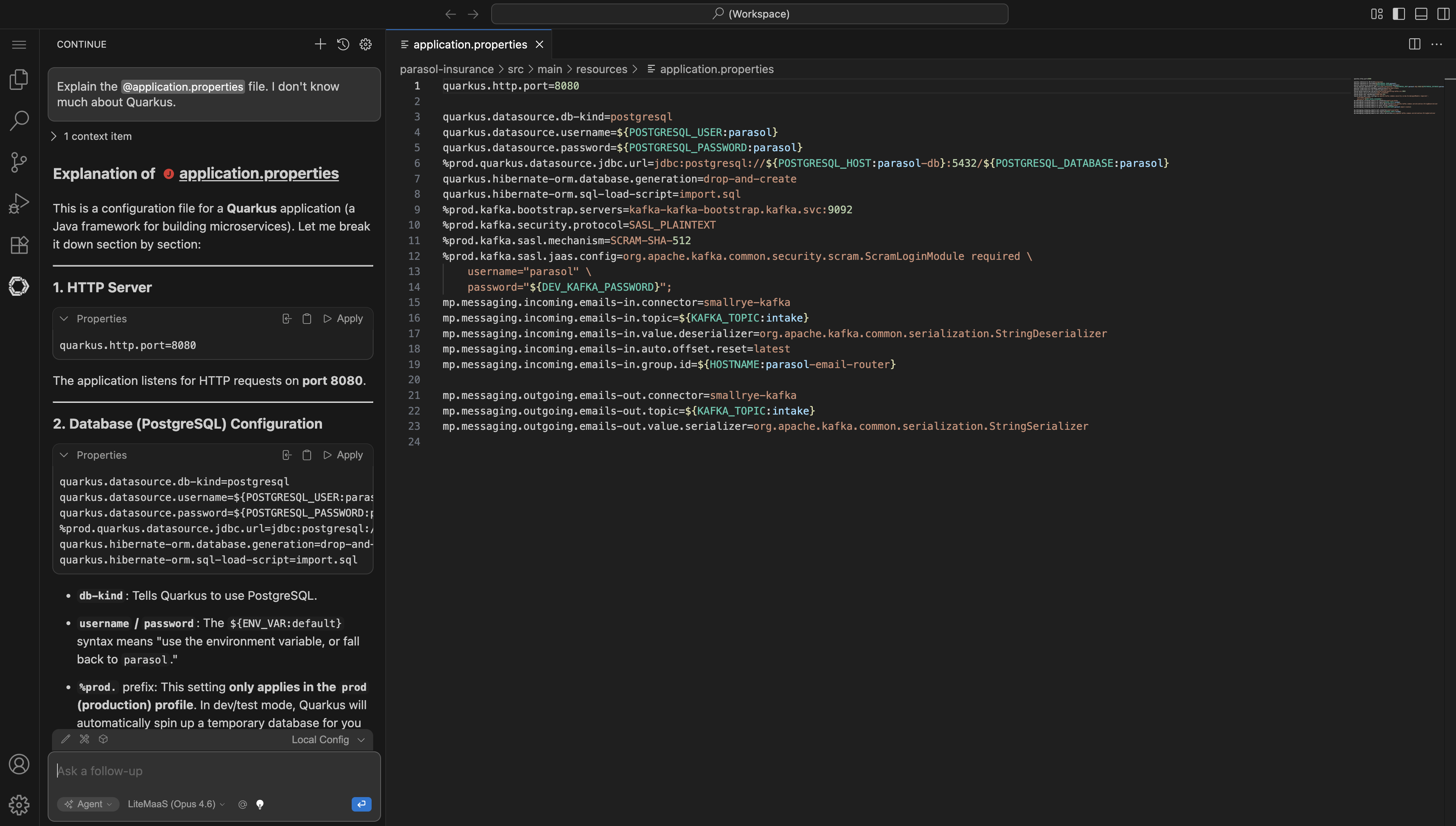
Task: Toggle the primary side bar visibility
Action: point(1399,14)
